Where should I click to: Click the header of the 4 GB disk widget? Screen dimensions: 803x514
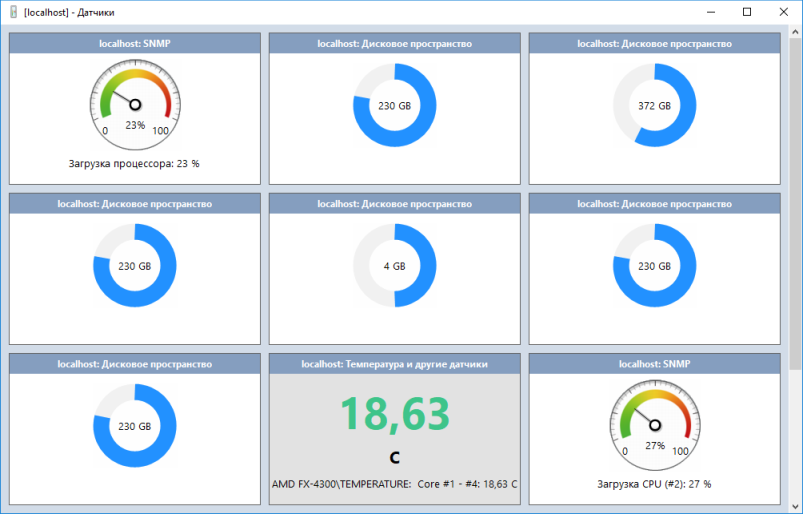click(394, 204)
